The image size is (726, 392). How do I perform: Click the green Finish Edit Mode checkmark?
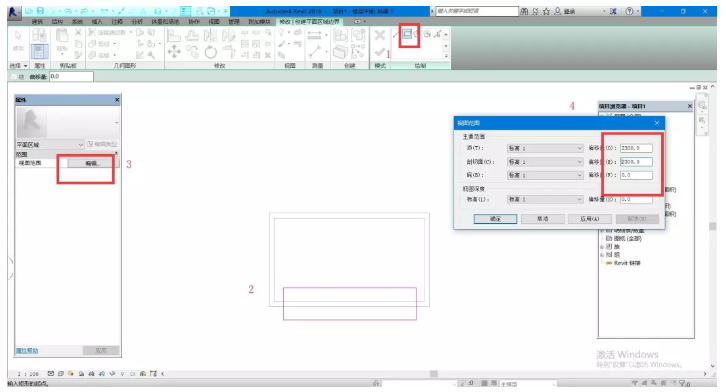tap(379, 52)
